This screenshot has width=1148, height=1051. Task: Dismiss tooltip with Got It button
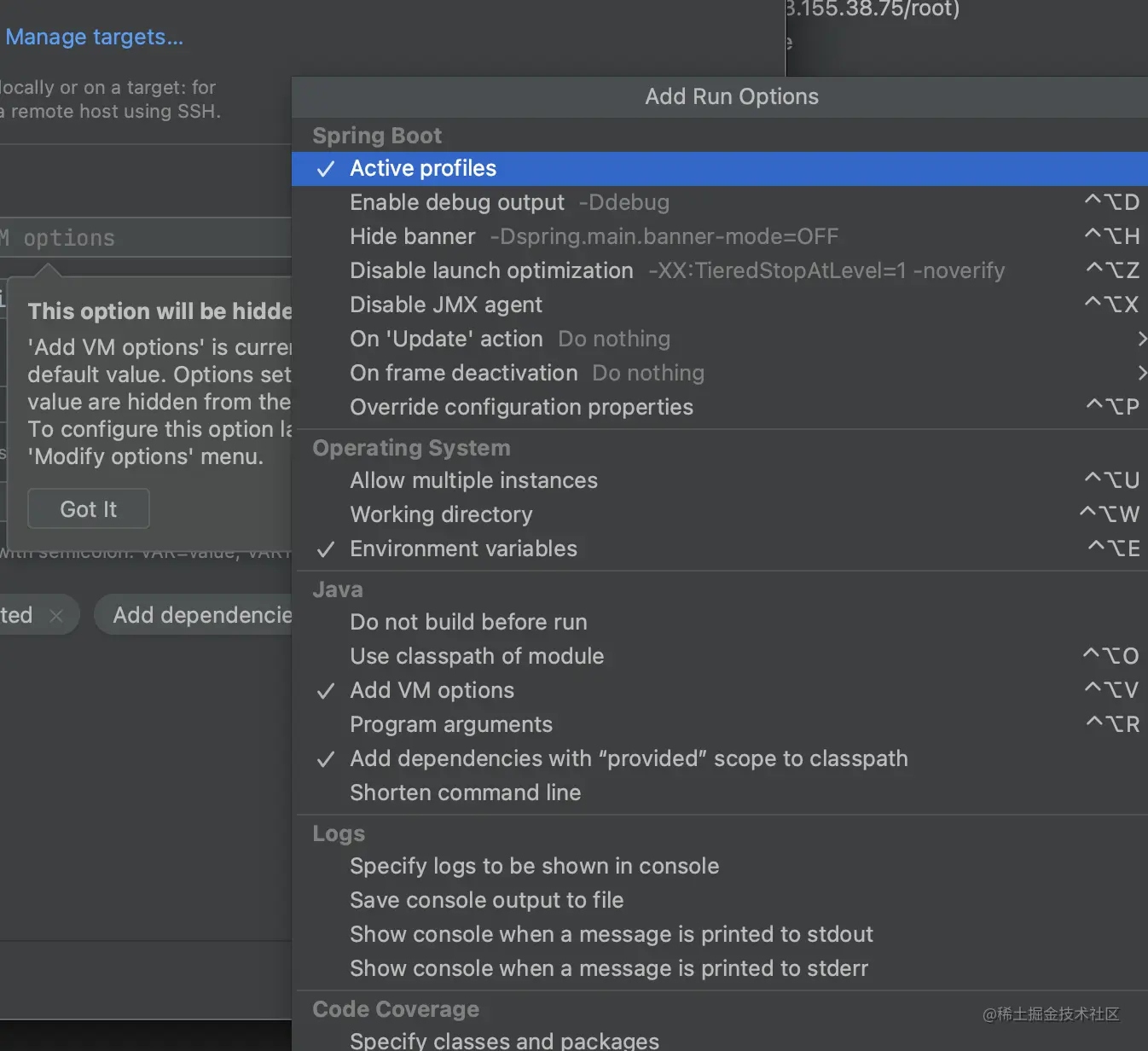click(x=89, y=509)
